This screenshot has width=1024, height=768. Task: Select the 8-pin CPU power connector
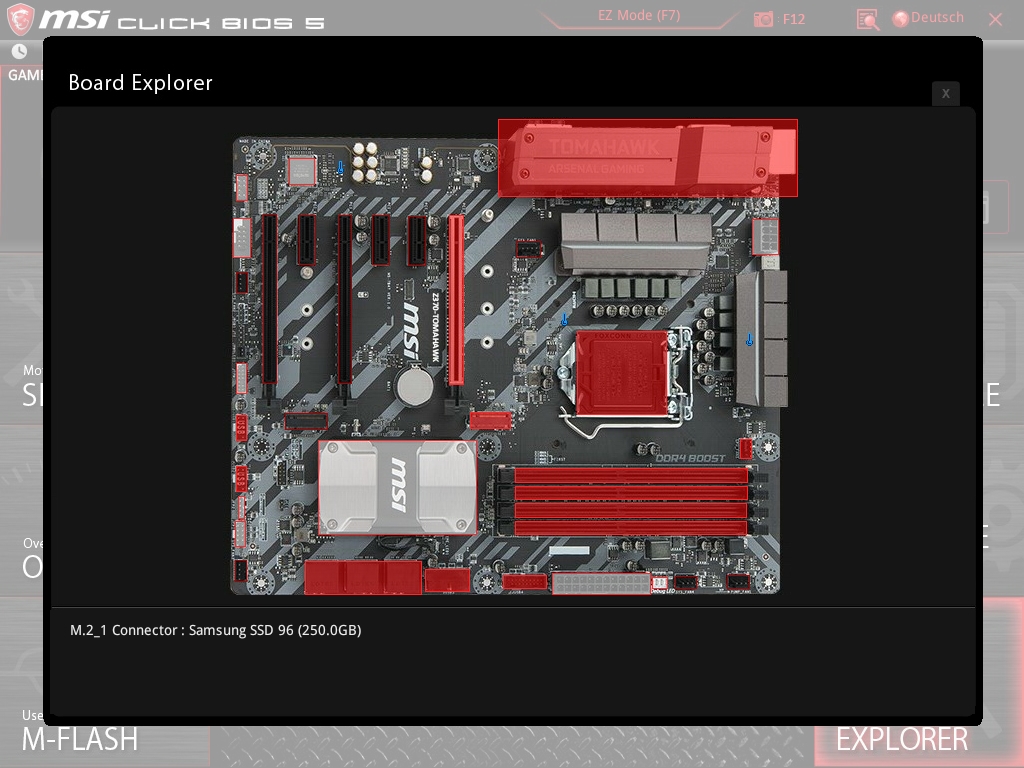click(765, 236)
